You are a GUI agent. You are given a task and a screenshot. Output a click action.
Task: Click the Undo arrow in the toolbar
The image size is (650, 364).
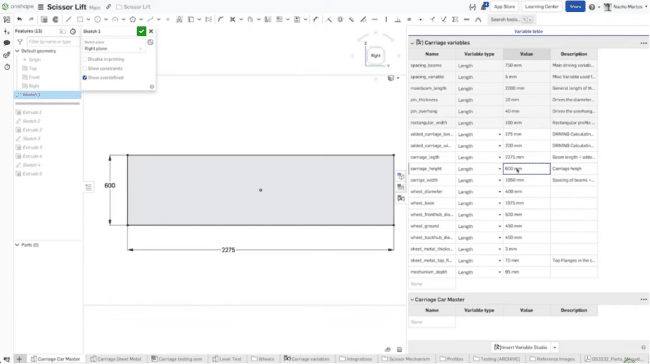coord(19,19)
